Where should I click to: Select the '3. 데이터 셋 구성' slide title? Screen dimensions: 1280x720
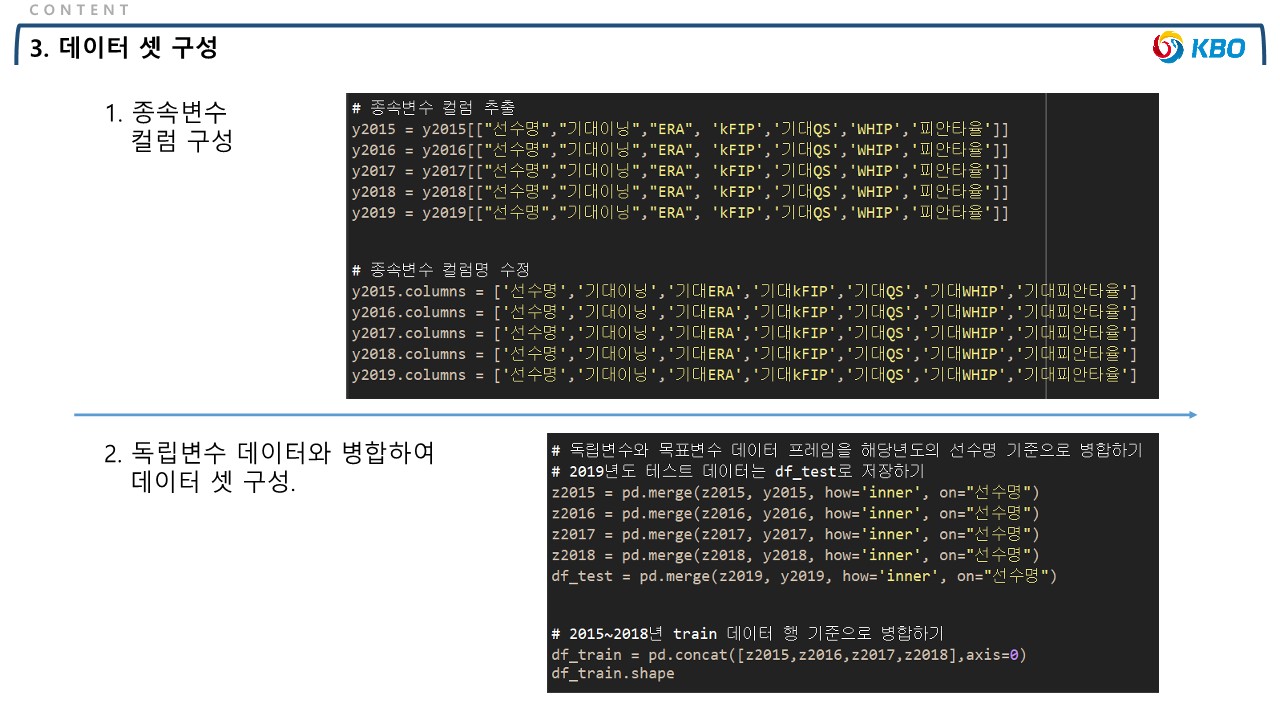pyautogui.click(x=125, y=48)
